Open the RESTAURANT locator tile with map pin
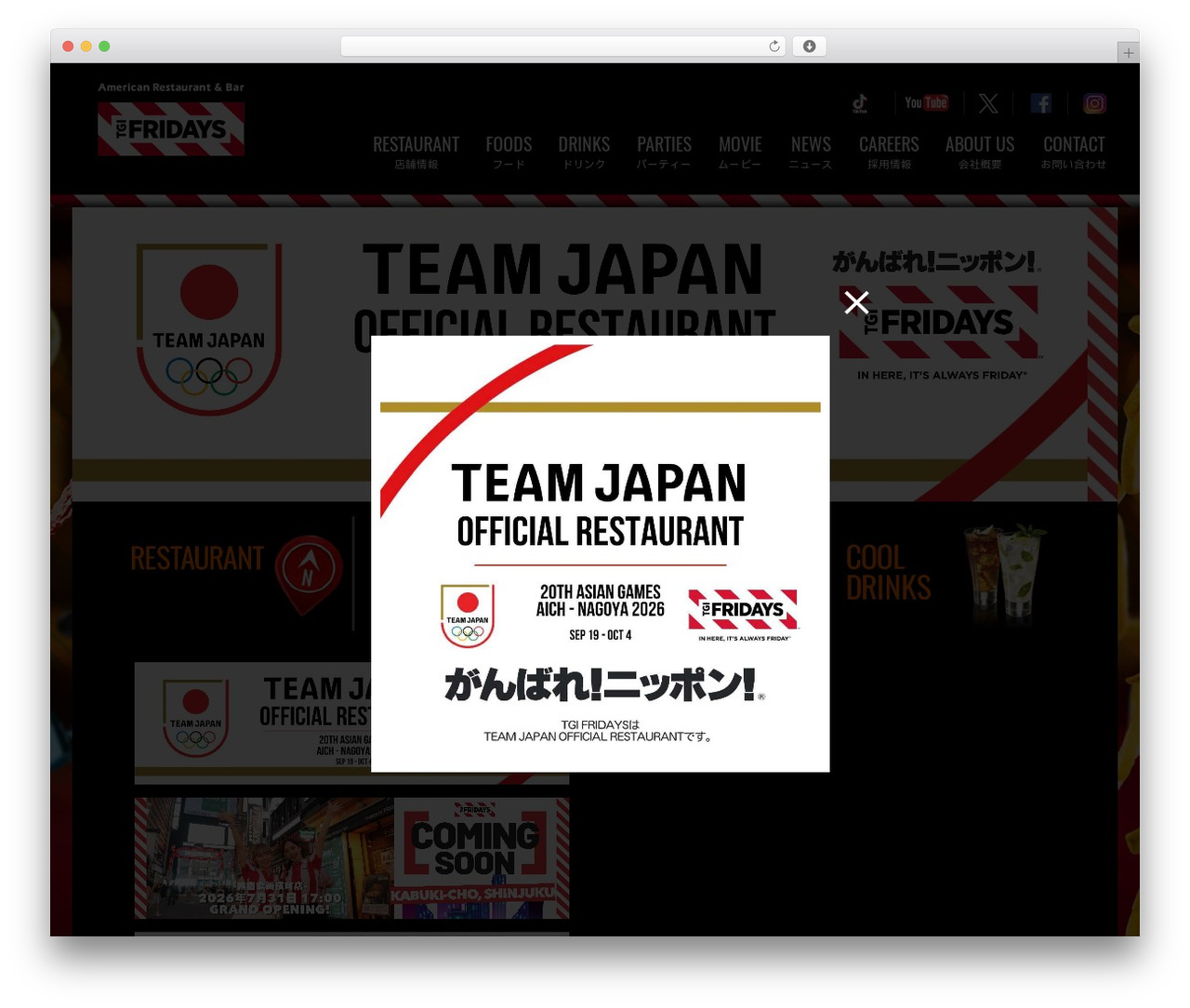This screenshot has height=1008, width=1190. pos(237,573)
